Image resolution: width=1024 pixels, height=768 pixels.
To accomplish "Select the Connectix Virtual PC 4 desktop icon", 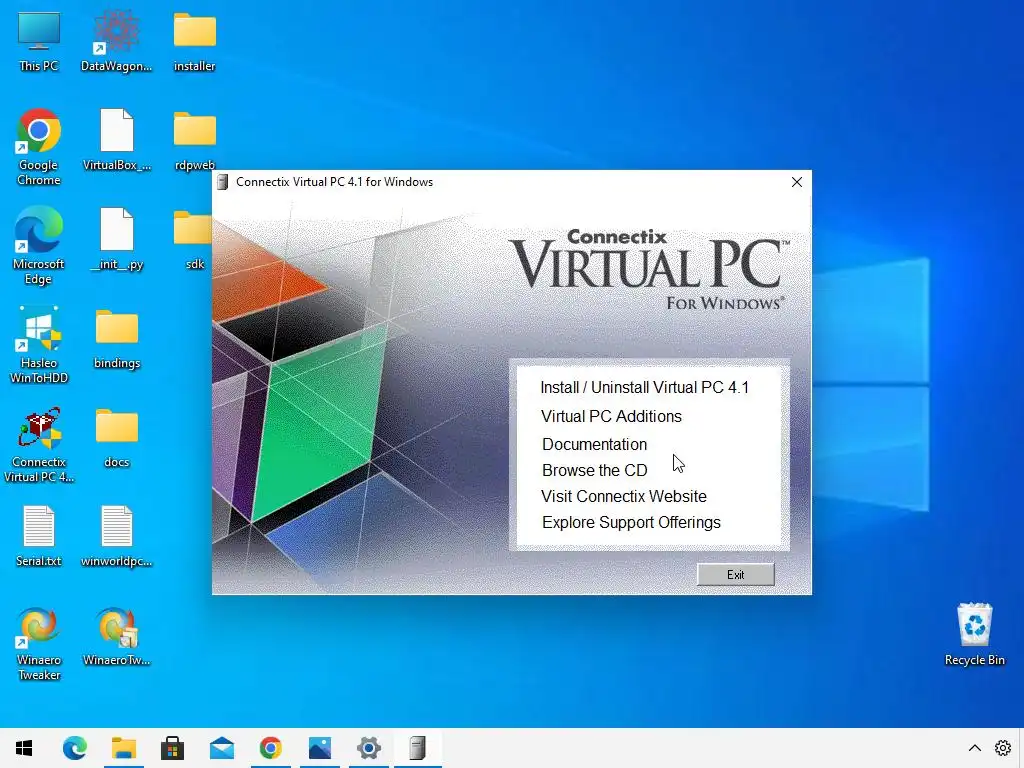I will (x=39, y=445).
